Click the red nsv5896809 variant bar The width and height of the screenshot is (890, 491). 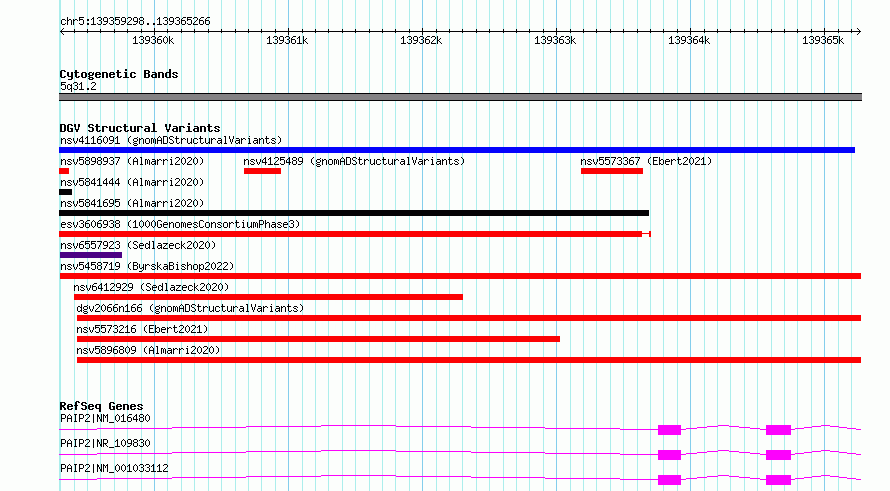[x=469, y=360]
